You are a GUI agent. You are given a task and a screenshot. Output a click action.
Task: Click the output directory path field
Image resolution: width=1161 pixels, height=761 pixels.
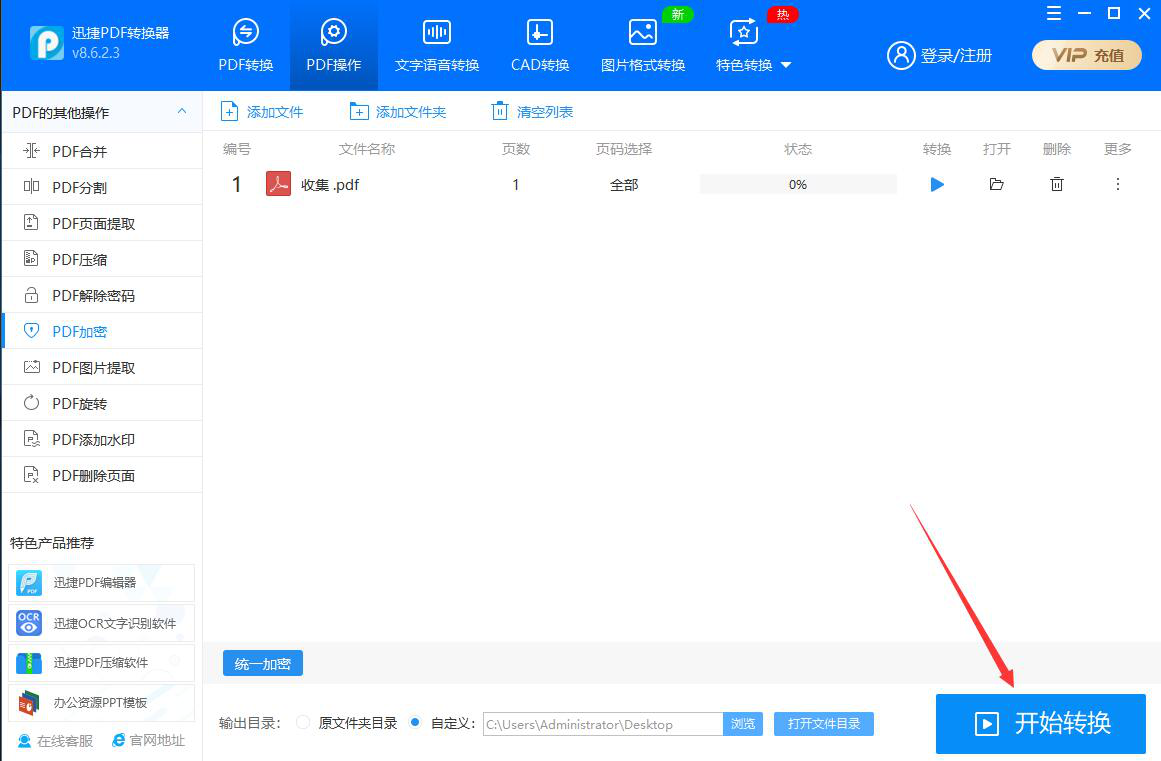click(x=603, y=724)
